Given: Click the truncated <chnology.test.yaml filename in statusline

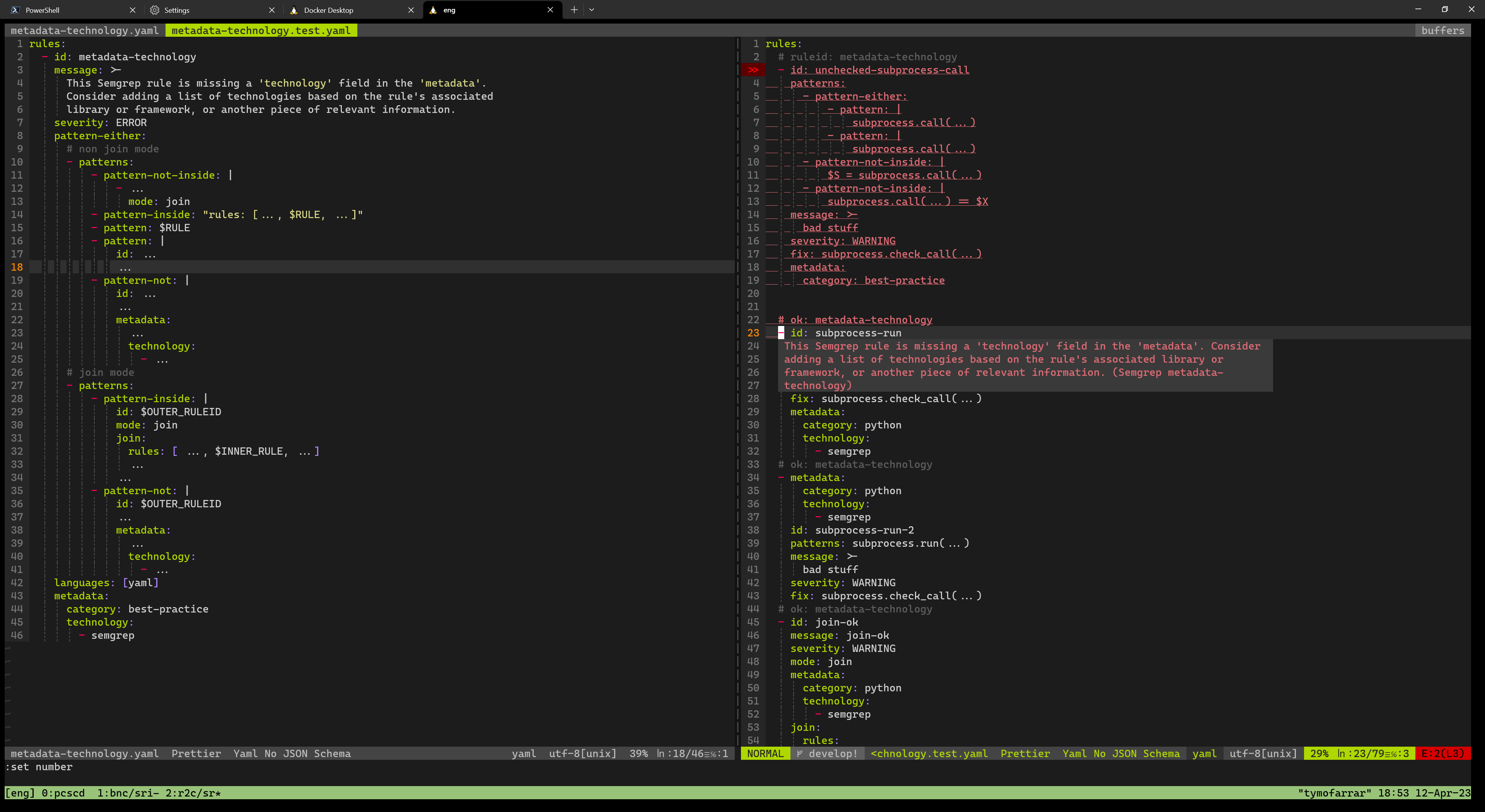Looking at the screenshot, I should 929,753.
